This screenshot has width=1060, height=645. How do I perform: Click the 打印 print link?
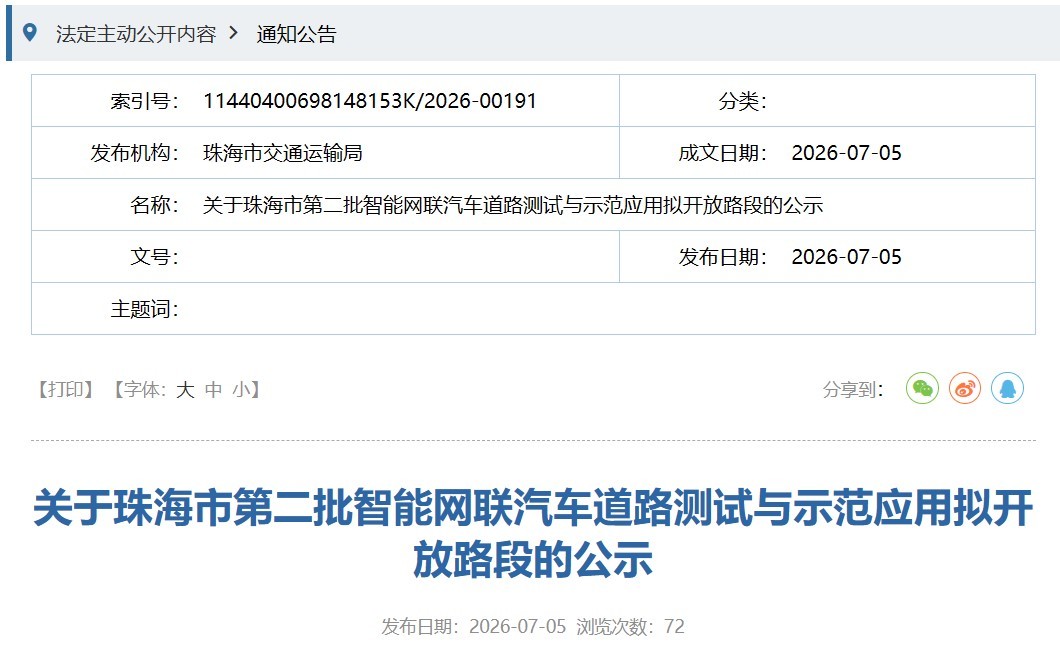click(x=66, y=389)
